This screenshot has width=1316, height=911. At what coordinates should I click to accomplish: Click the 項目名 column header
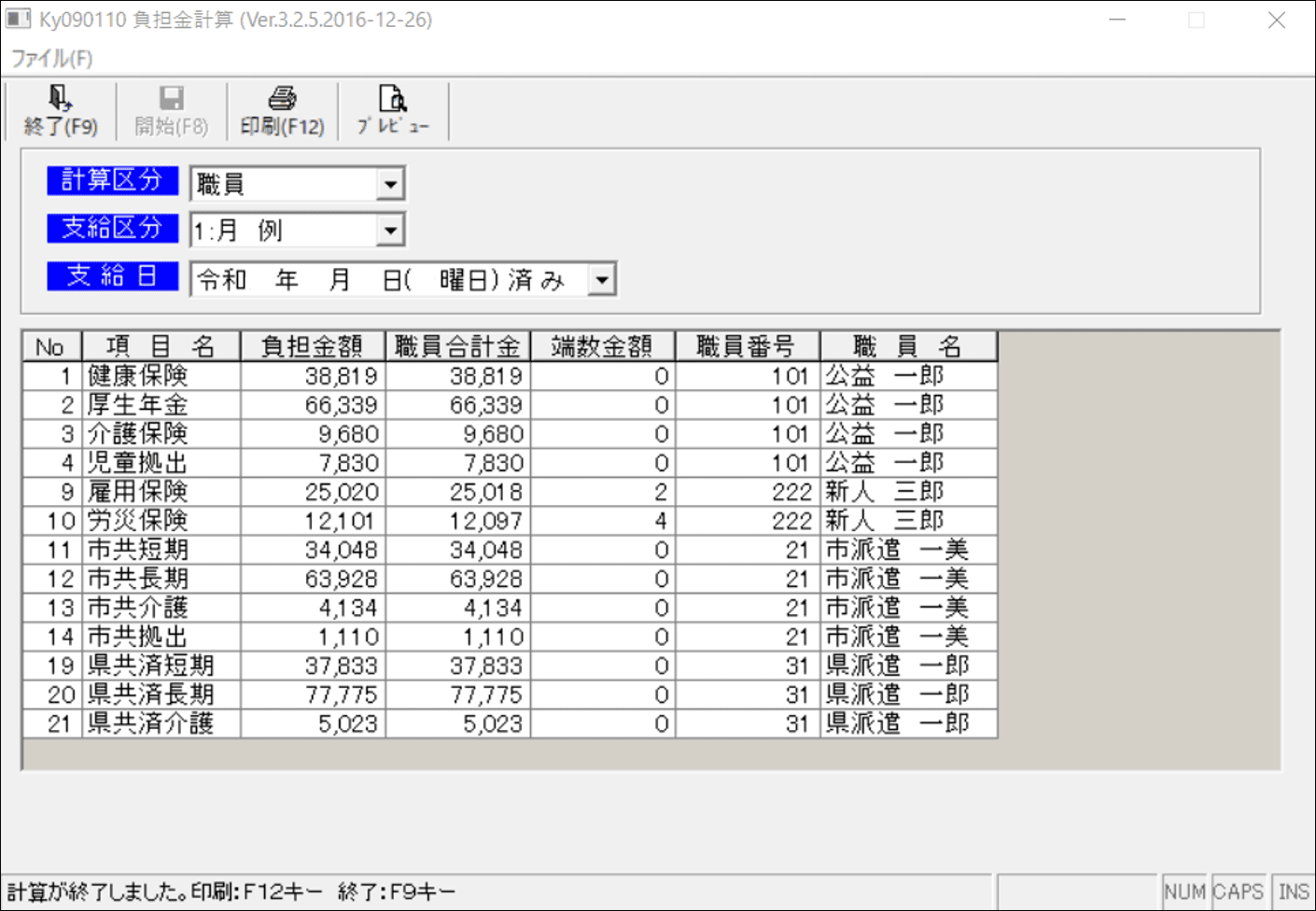[x=161, y=347]
